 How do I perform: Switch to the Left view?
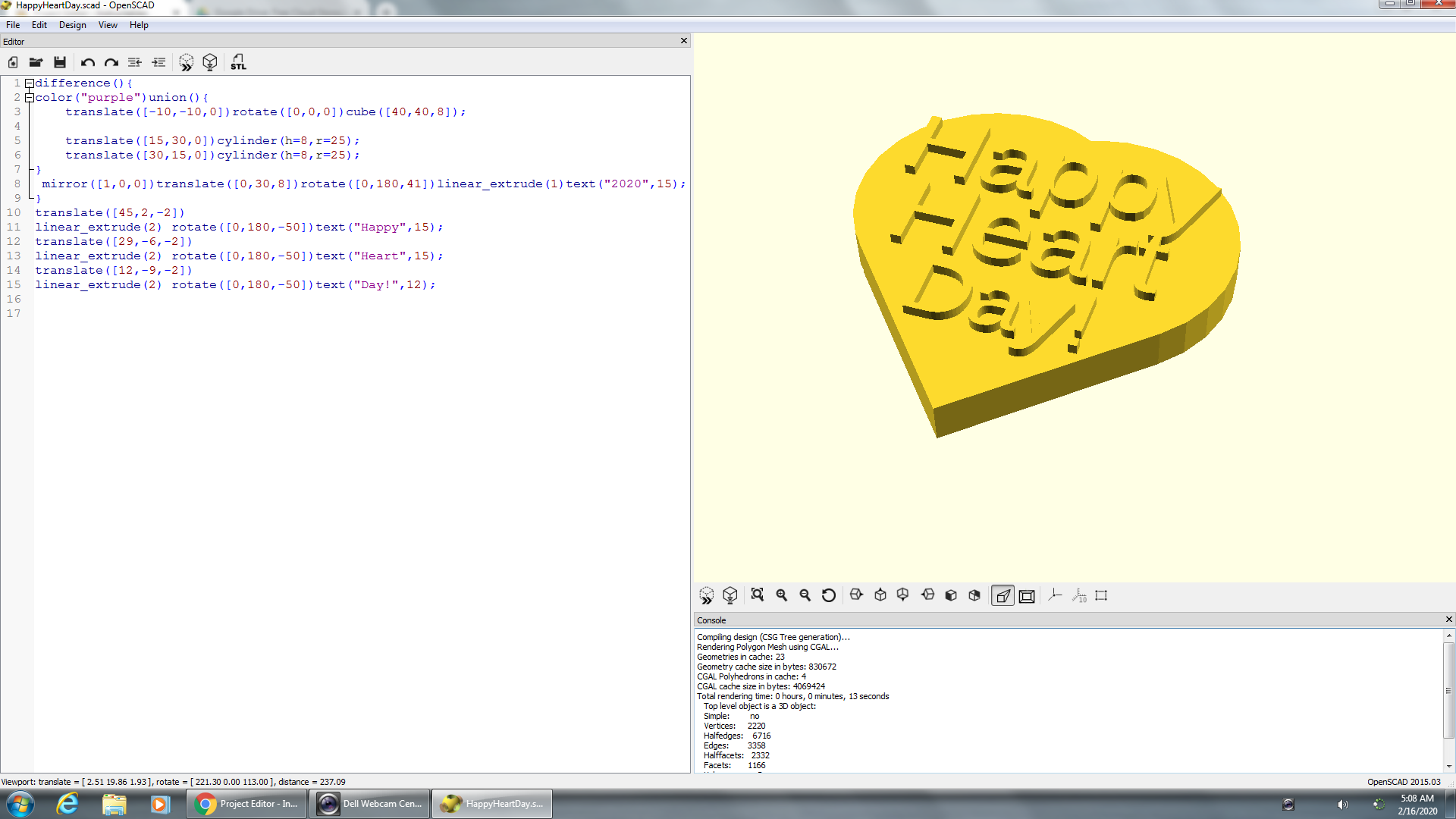[927, 595]
